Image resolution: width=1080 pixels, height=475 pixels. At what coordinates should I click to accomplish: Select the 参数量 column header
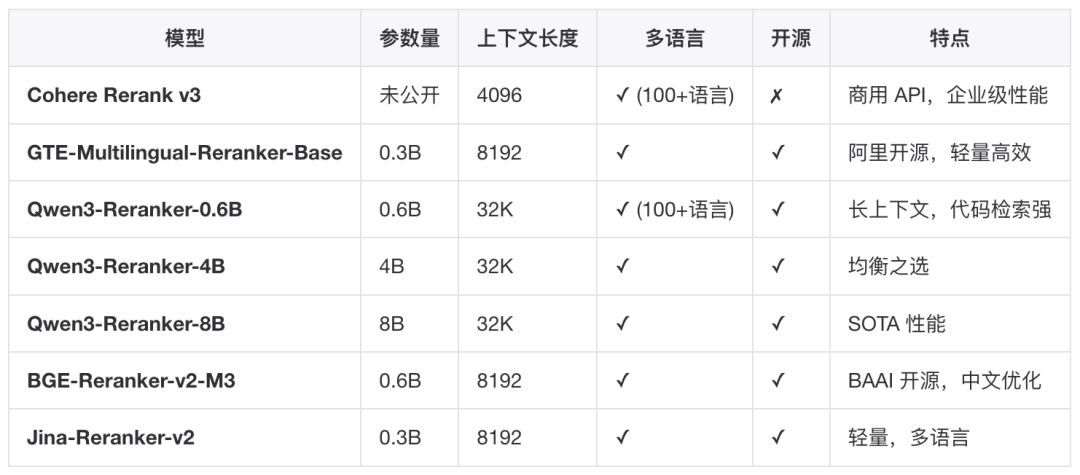409,38
